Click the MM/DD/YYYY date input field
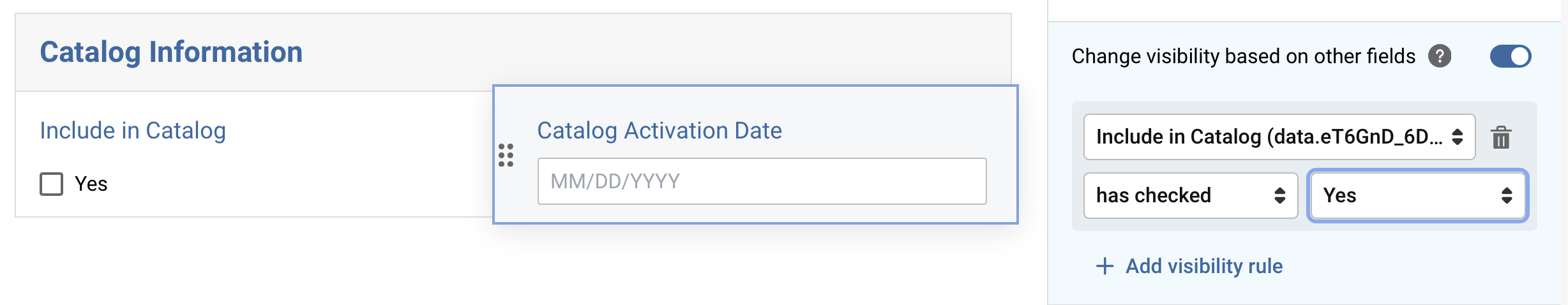 (x=762, y=181)
